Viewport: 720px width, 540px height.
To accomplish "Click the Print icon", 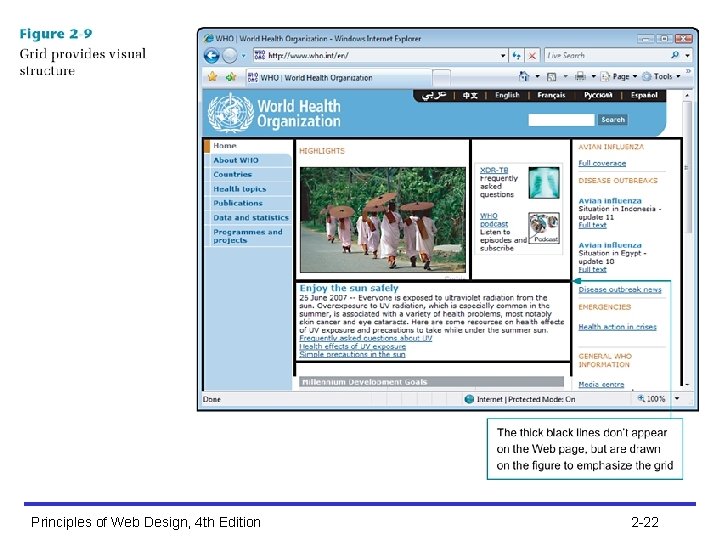I will point(580,76).
